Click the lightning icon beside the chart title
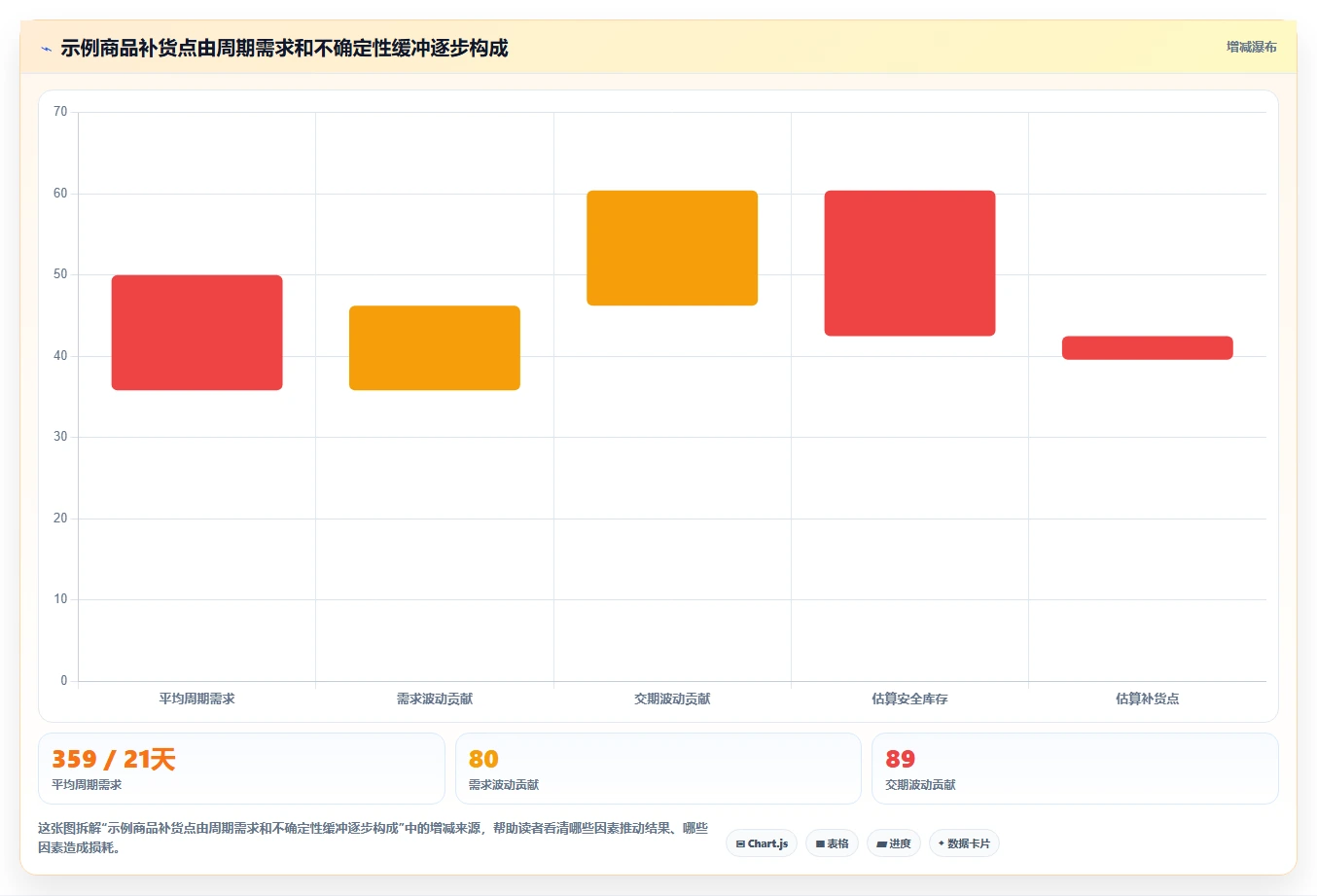This screenshot has width=1317, height=896. [46, 49]
